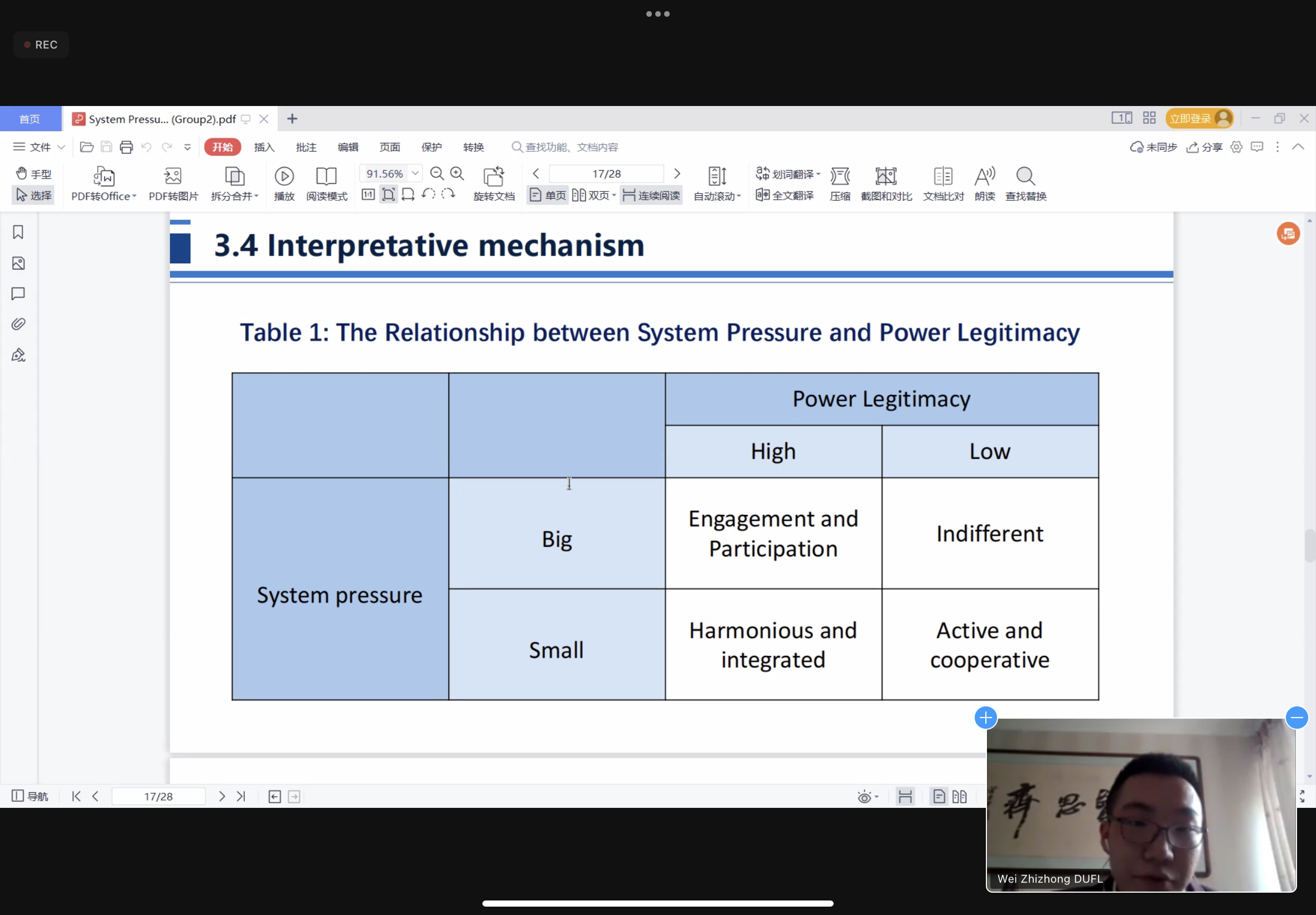Open the 批注 annotation ribbon tab
The height and width of the screenshot is (915, 1316).
[306, 147]
